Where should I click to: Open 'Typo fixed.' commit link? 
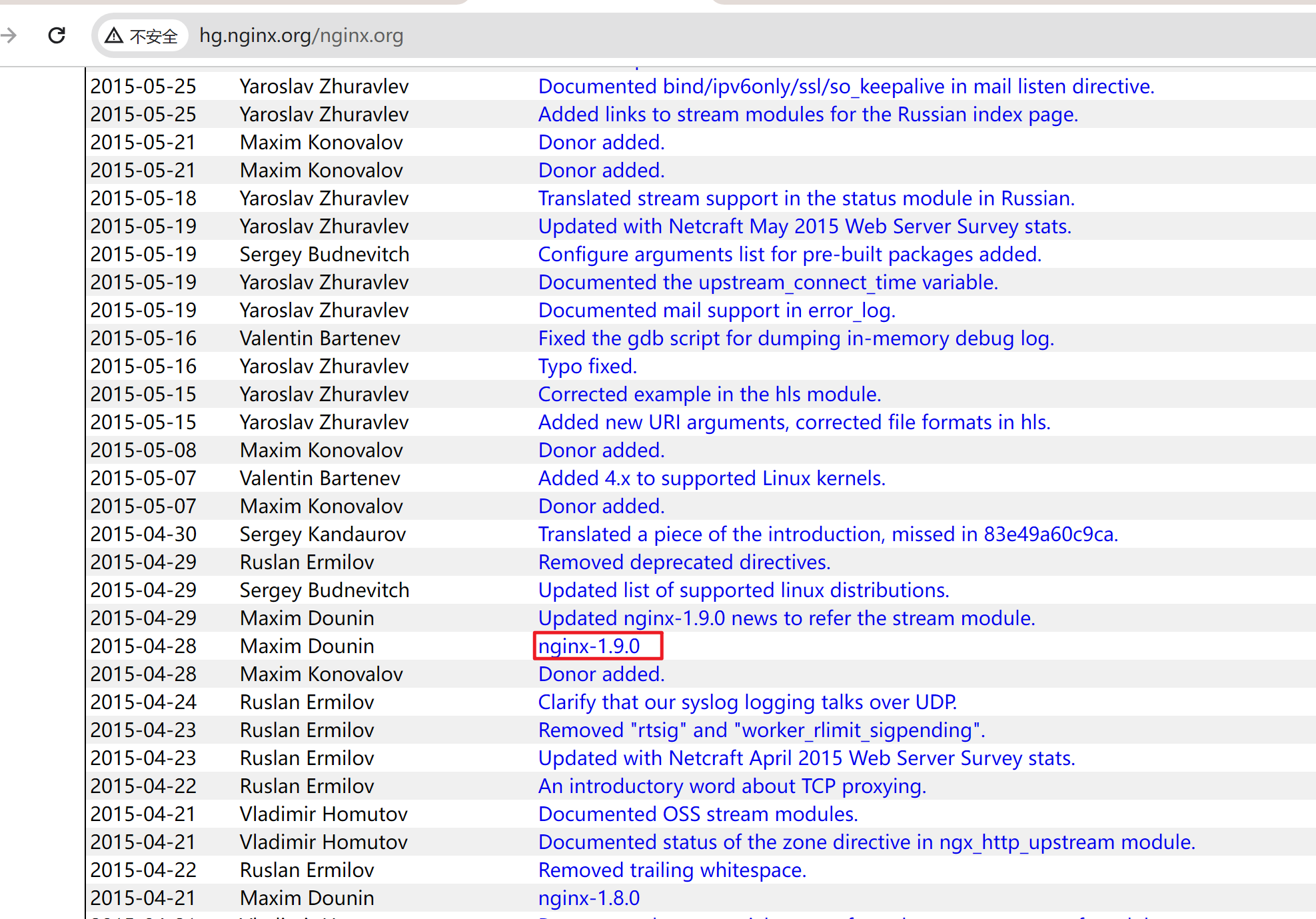(x=587, y=366)
